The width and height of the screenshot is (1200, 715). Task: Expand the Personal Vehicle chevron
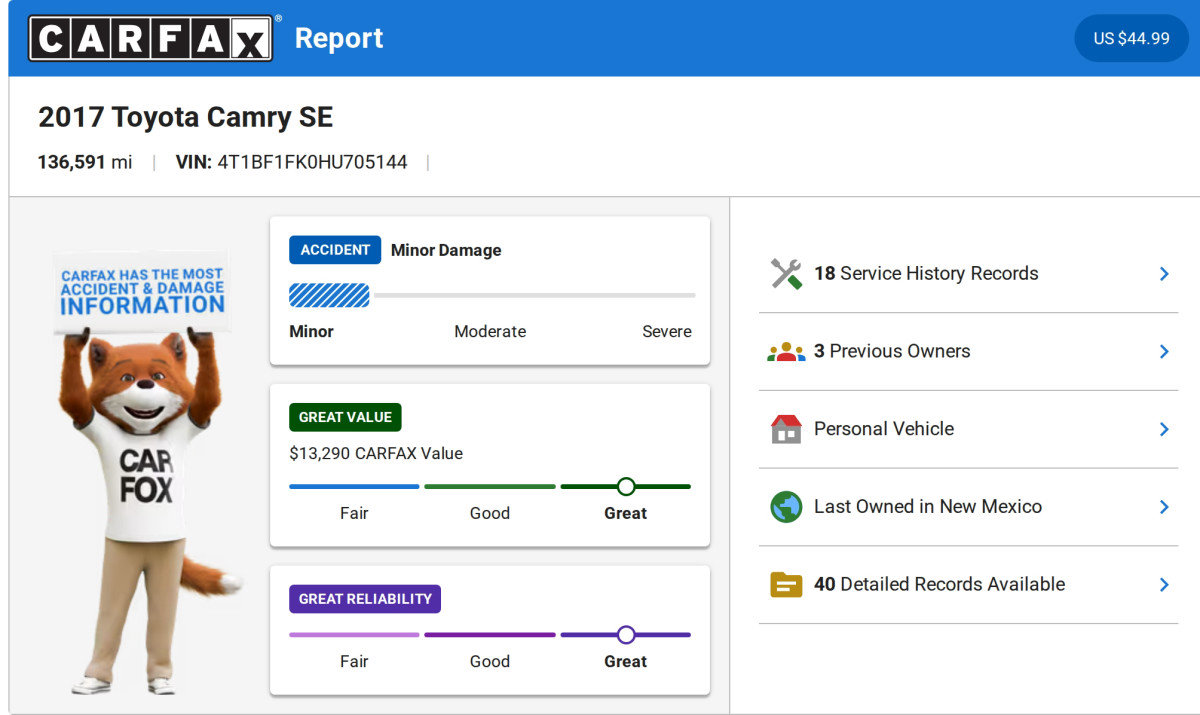[1164, 429]
